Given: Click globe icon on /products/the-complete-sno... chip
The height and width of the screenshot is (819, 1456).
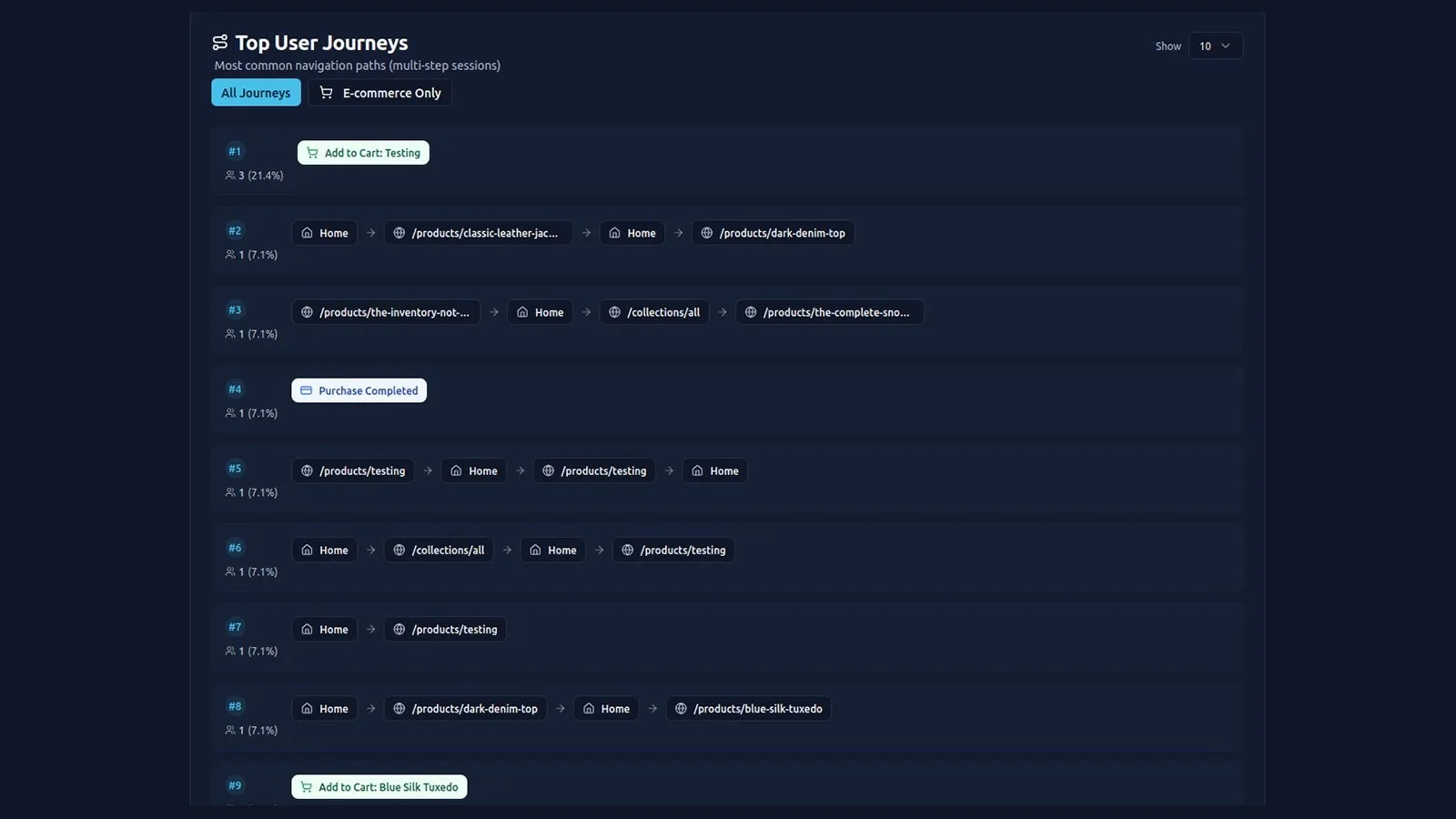Looking at the screenshot, I should coord(751,312).
